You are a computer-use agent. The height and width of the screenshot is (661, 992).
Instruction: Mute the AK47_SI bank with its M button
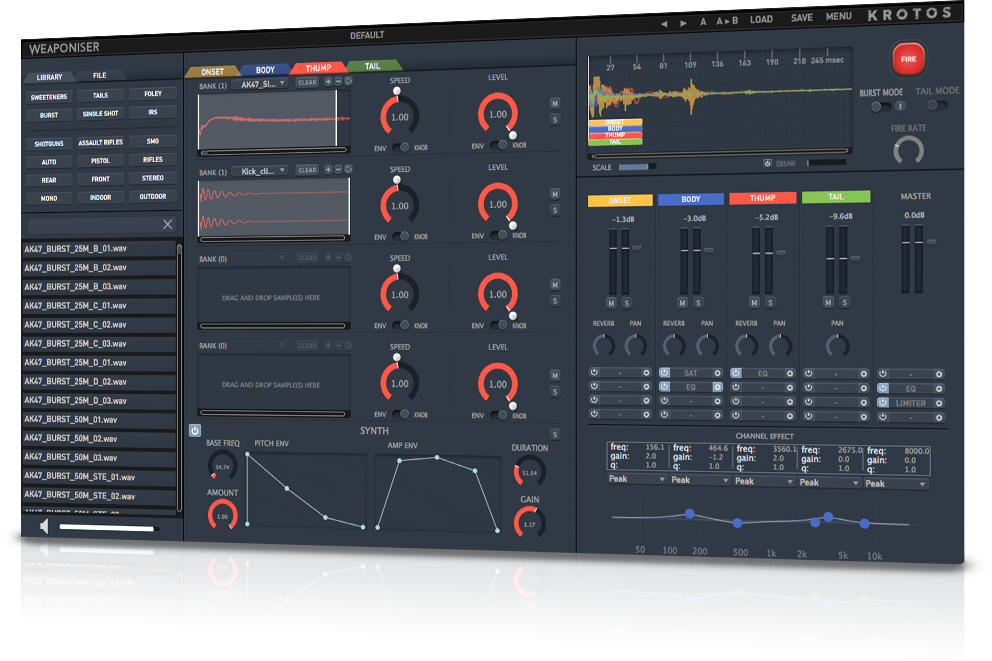(555, 104)
